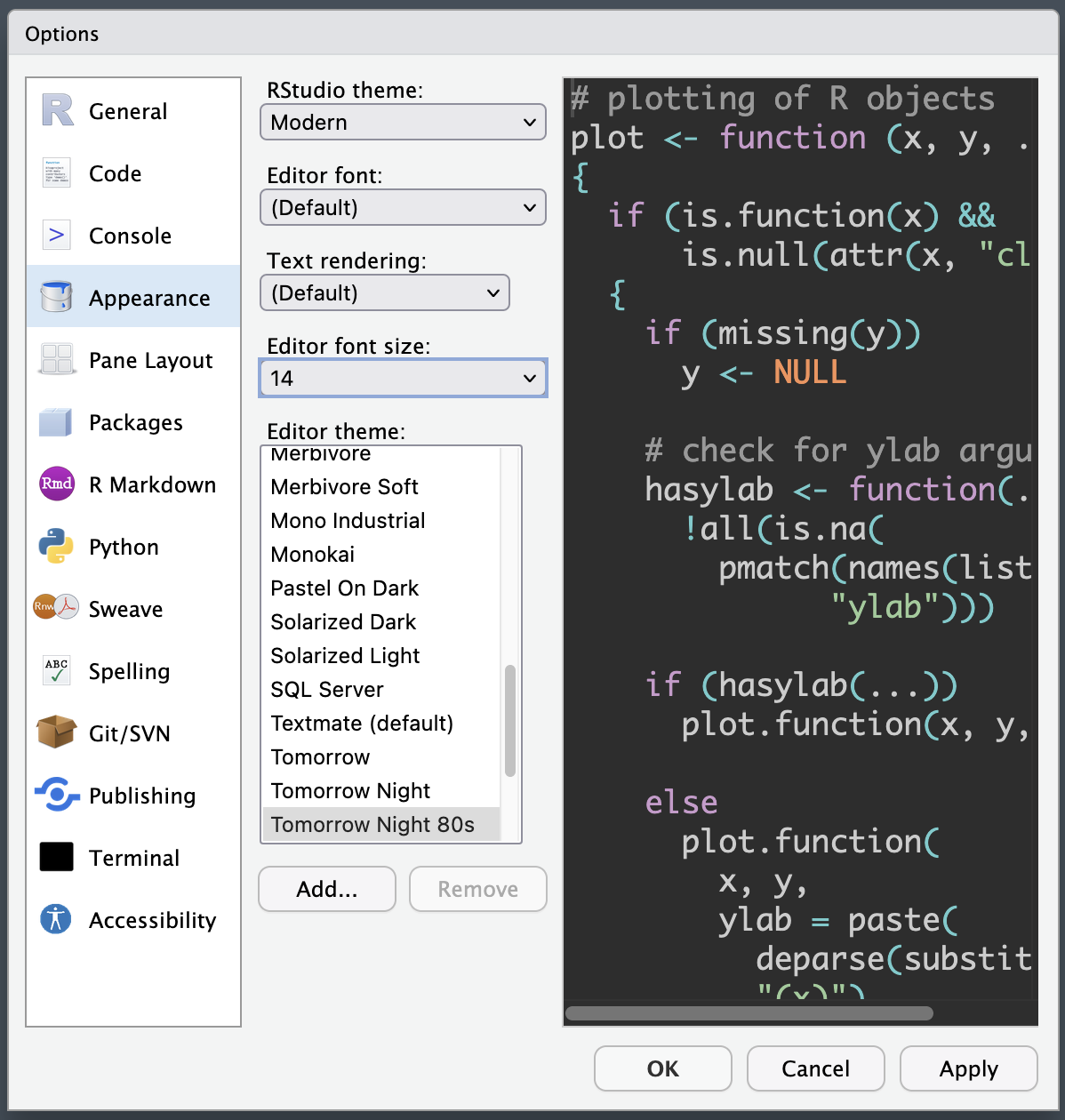Click the General R logo icon

point(57,110)
